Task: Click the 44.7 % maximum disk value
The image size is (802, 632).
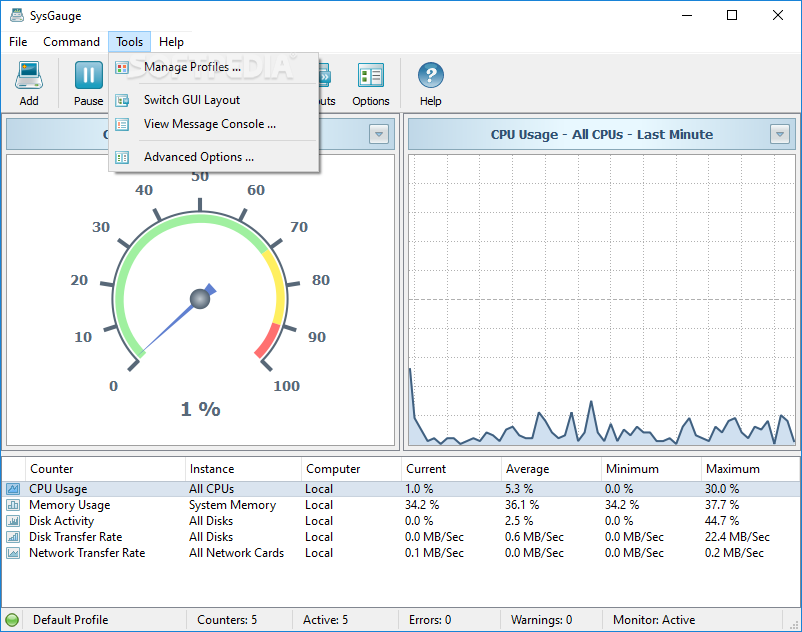Action: click(x=722, y=521)
